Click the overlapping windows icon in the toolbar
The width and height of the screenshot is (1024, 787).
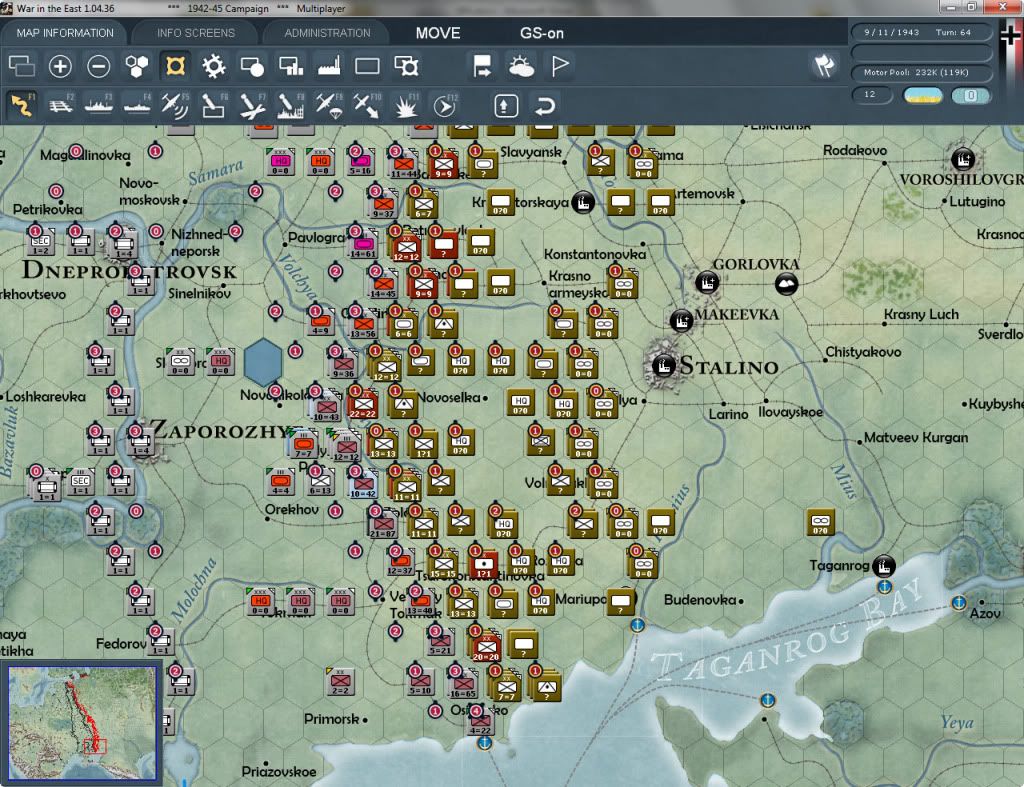point(22,66)
